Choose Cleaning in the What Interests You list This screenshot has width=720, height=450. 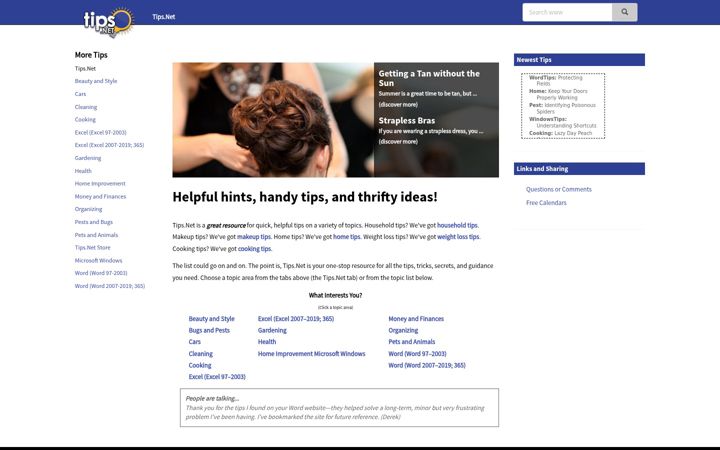pyautogui.click(x=200, y=354)
